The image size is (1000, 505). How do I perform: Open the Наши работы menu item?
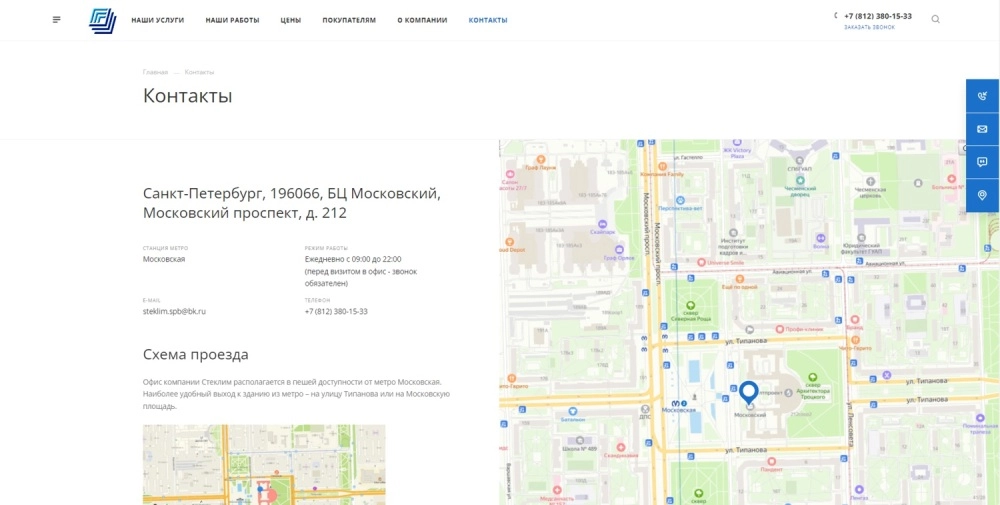(x=232, y=20)
